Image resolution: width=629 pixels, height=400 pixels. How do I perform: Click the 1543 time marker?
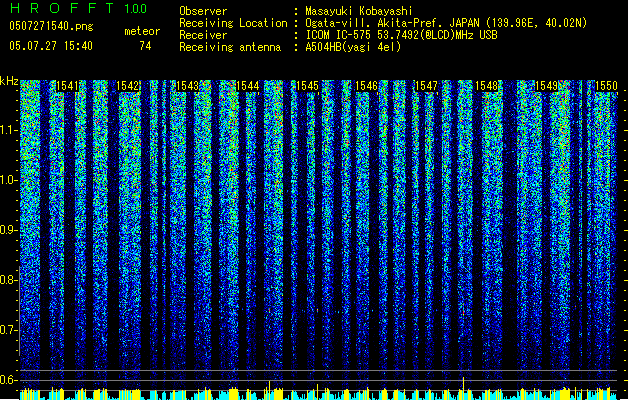pyautogui.click(x=187, y=86)
